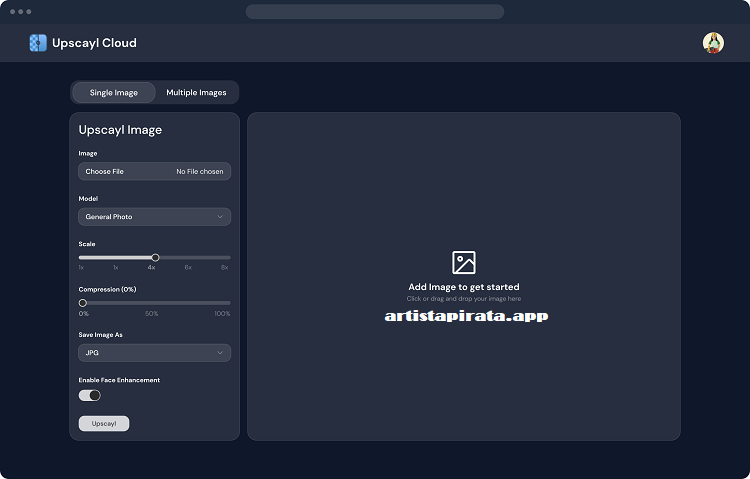
Task: Click the Compression slider handle
Action: coord(83,303)
